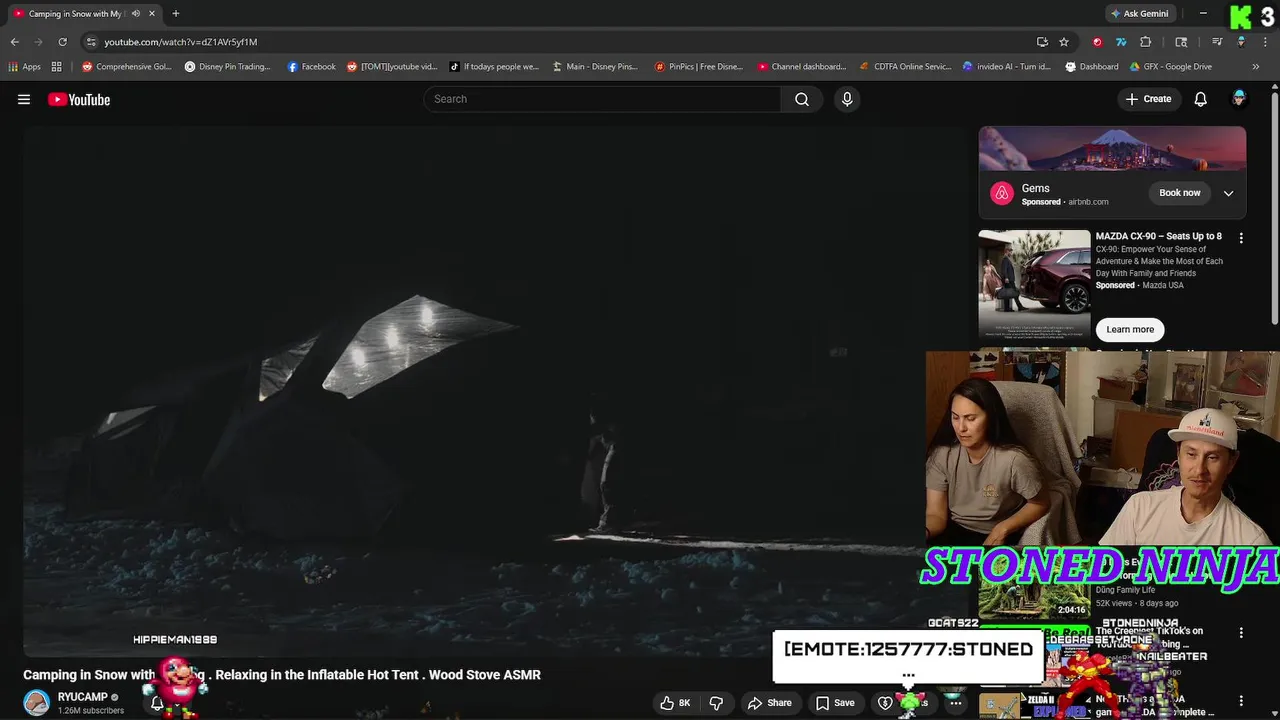1280x720 pixels.
Task: Open YouTube notifications bell
Action: [x=1200, y=99]
